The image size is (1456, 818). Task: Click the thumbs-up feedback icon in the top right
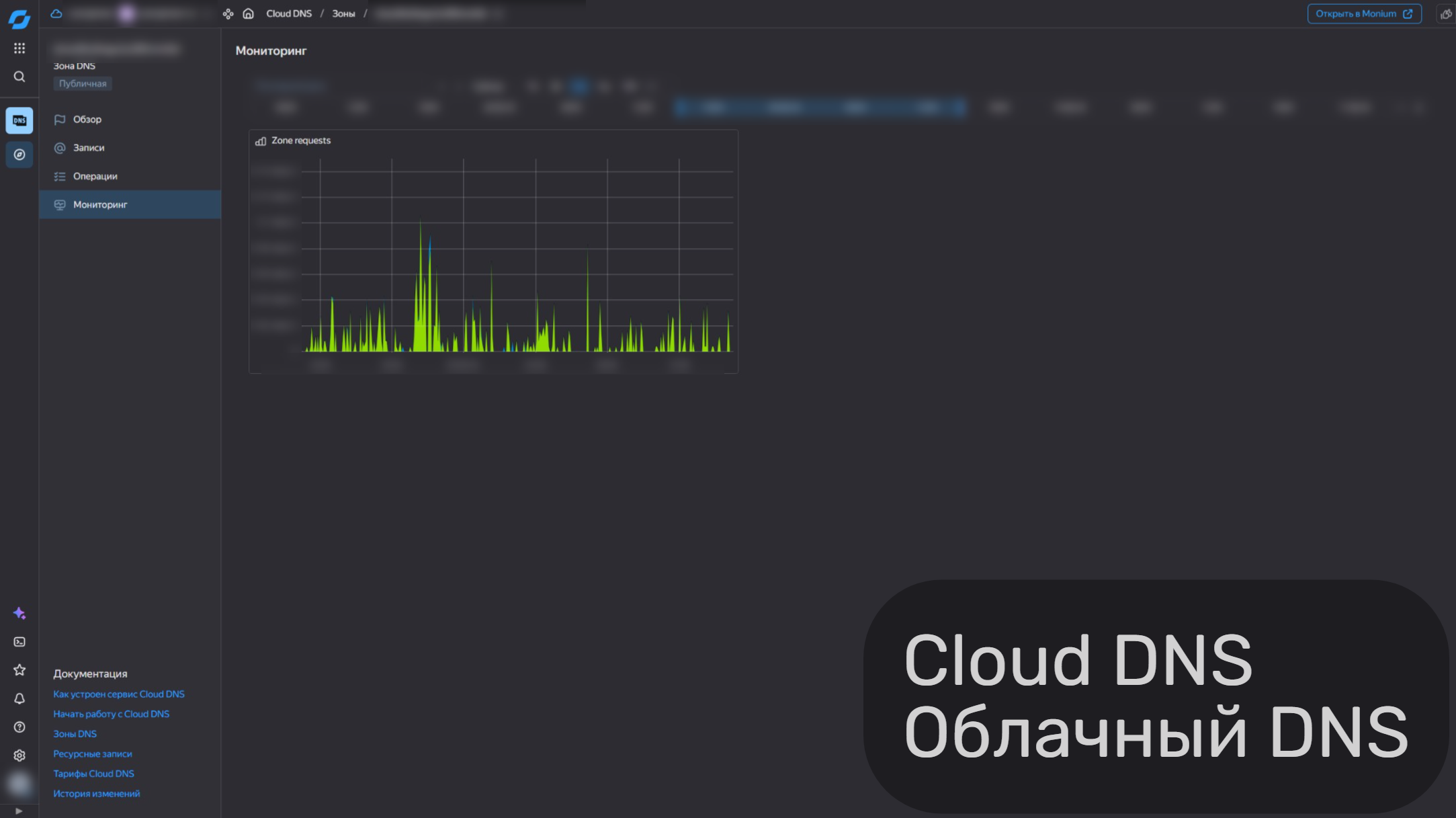1446,13
